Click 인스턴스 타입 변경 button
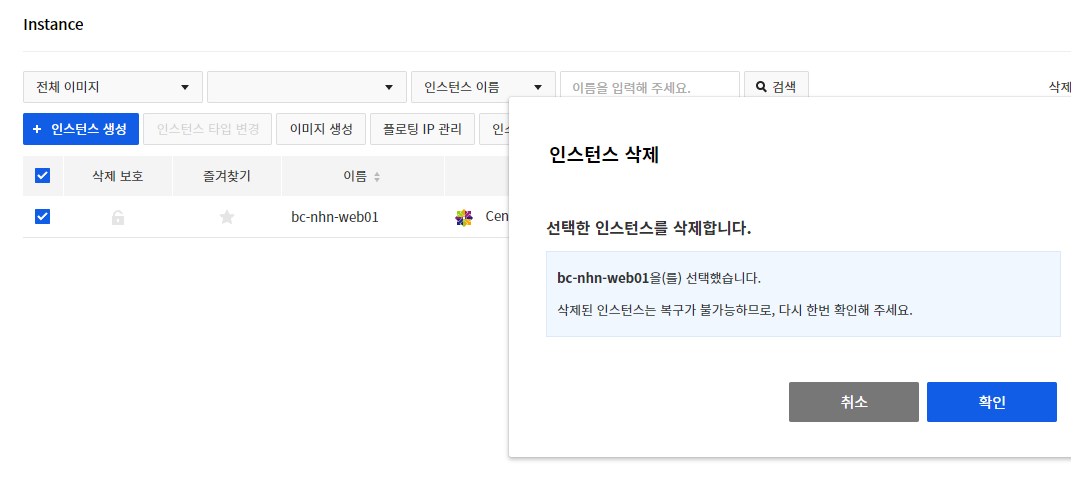 click(x=208, y=129)
